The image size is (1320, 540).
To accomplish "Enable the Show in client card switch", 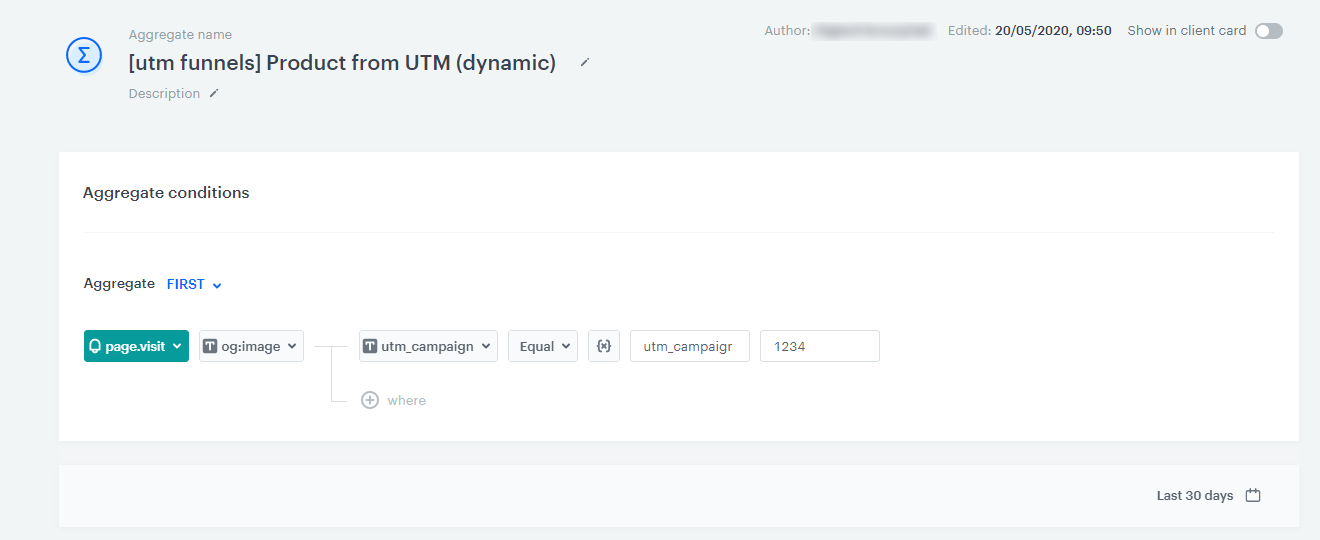I will pos(1268,31).
